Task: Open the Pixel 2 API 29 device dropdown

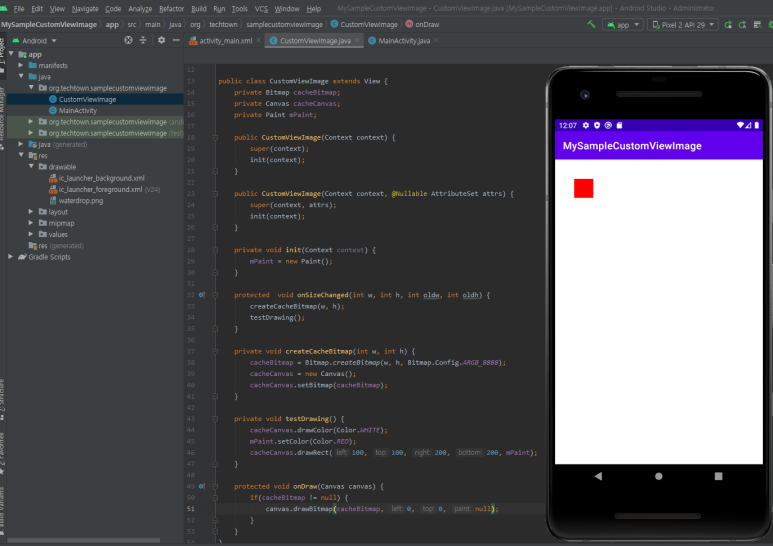Action: (683, 25)
